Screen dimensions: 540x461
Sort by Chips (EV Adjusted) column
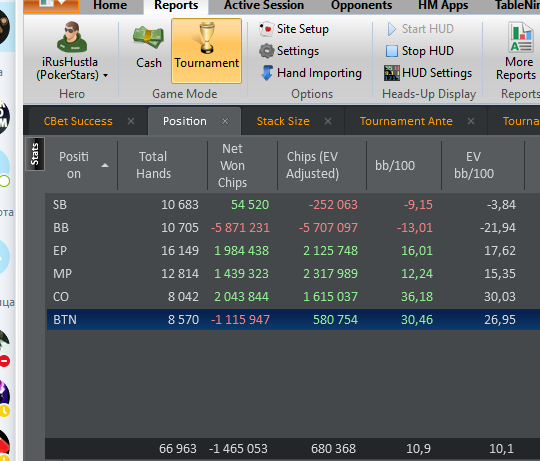(312, 165)
